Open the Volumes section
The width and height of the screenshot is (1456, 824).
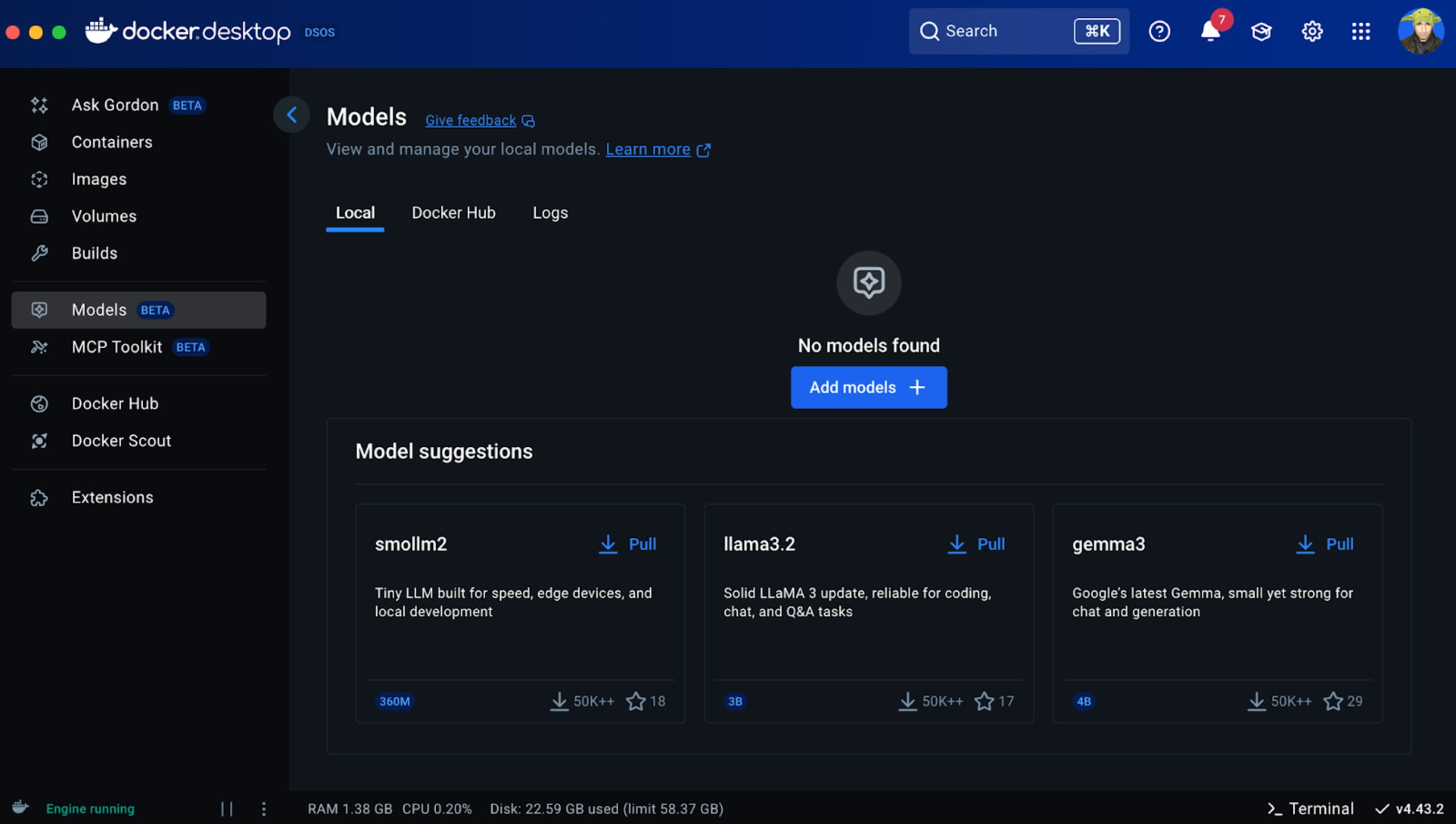click(x=138, y=216)
